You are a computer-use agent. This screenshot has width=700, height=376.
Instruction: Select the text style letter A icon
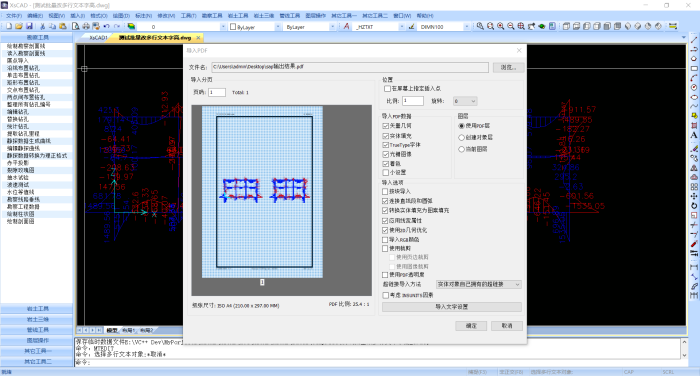[x=346, y=27]
